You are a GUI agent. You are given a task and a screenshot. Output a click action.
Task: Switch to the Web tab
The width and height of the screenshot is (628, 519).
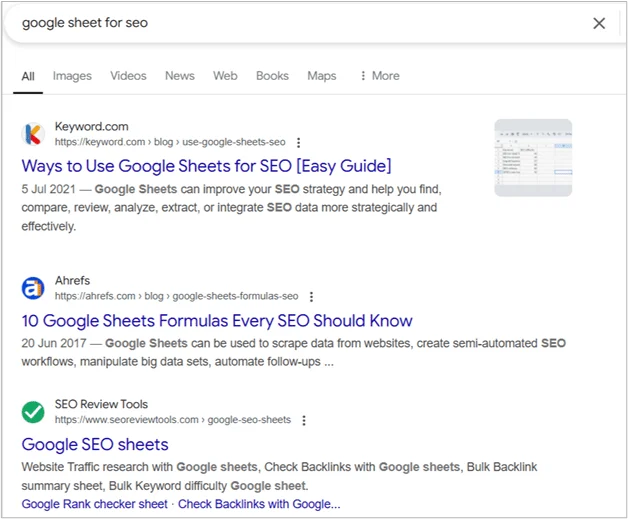click(x=225, y=76)
